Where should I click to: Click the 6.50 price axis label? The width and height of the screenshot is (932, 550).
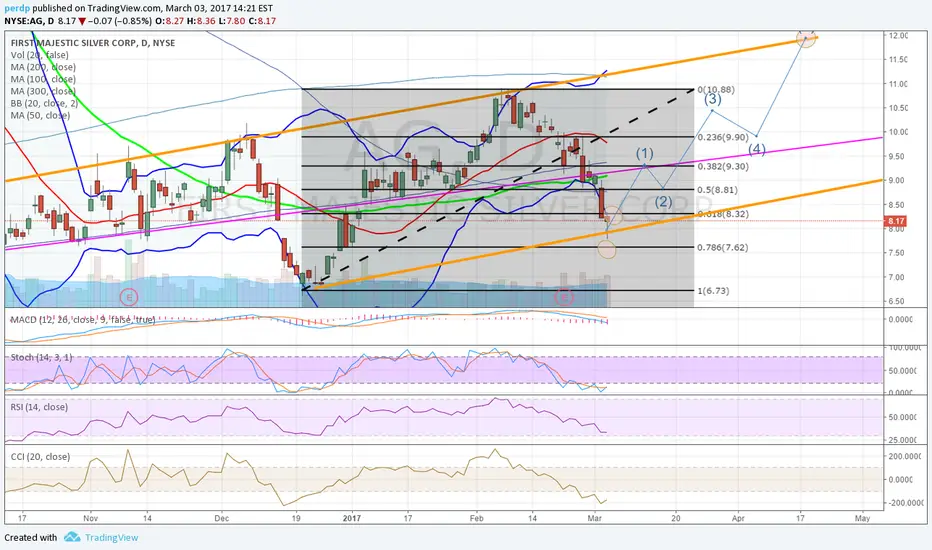tap(896, 301)
